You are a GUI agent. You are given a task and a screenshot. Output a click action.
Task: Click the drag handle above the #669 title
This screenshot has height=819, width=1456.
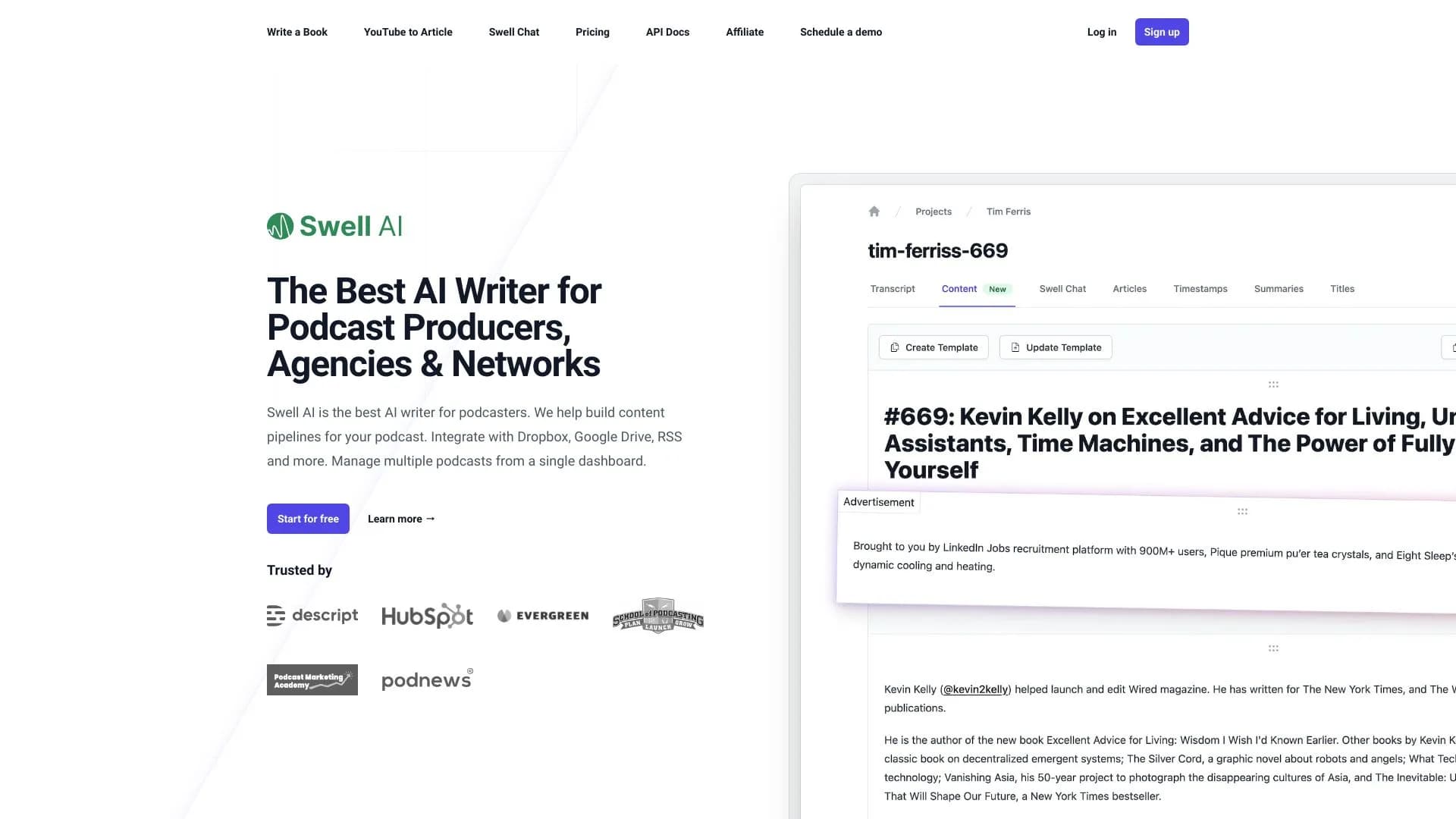pos(1273,384)
